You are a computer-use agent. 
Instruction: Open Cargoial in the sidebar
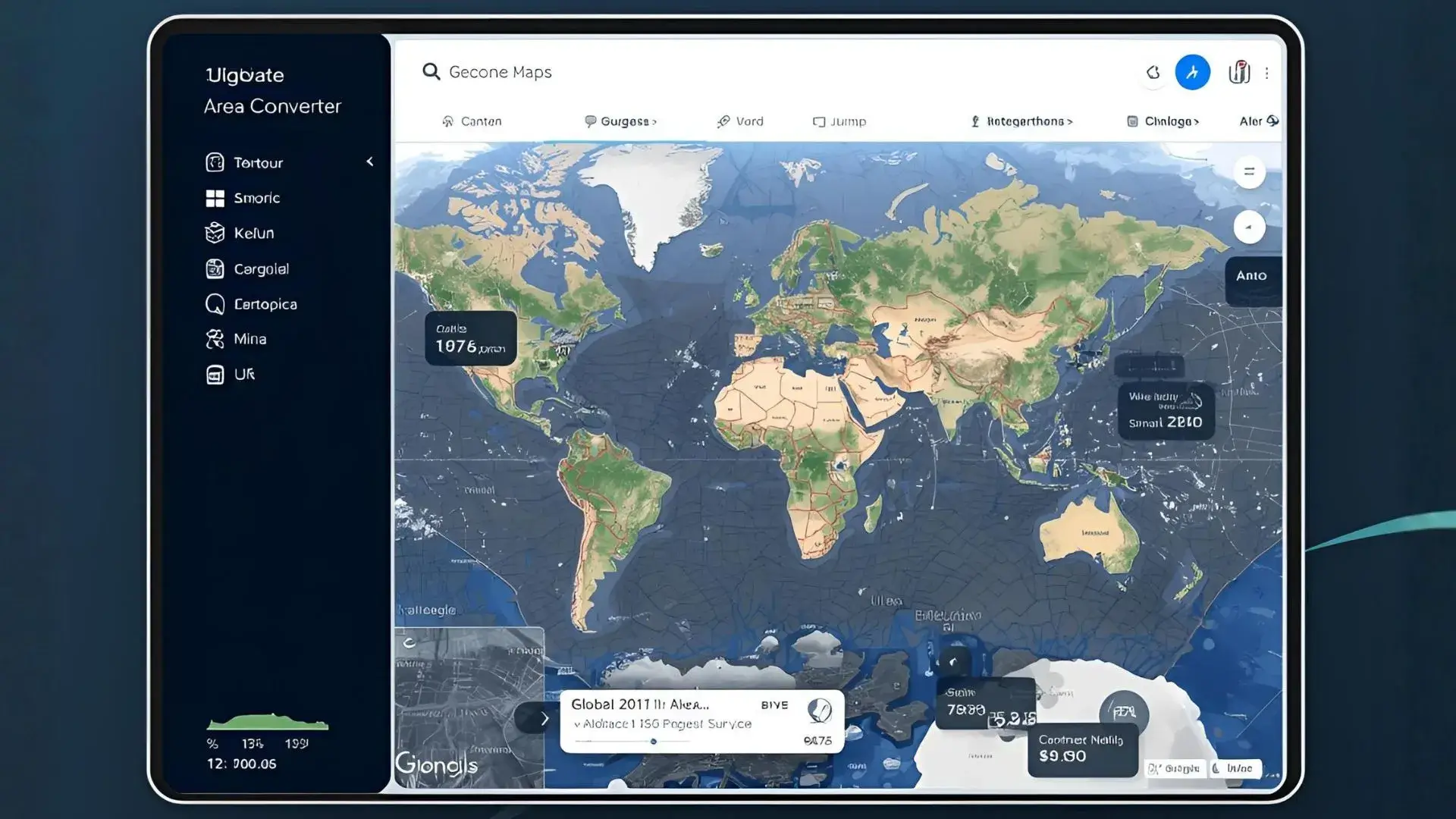point(261,269)
